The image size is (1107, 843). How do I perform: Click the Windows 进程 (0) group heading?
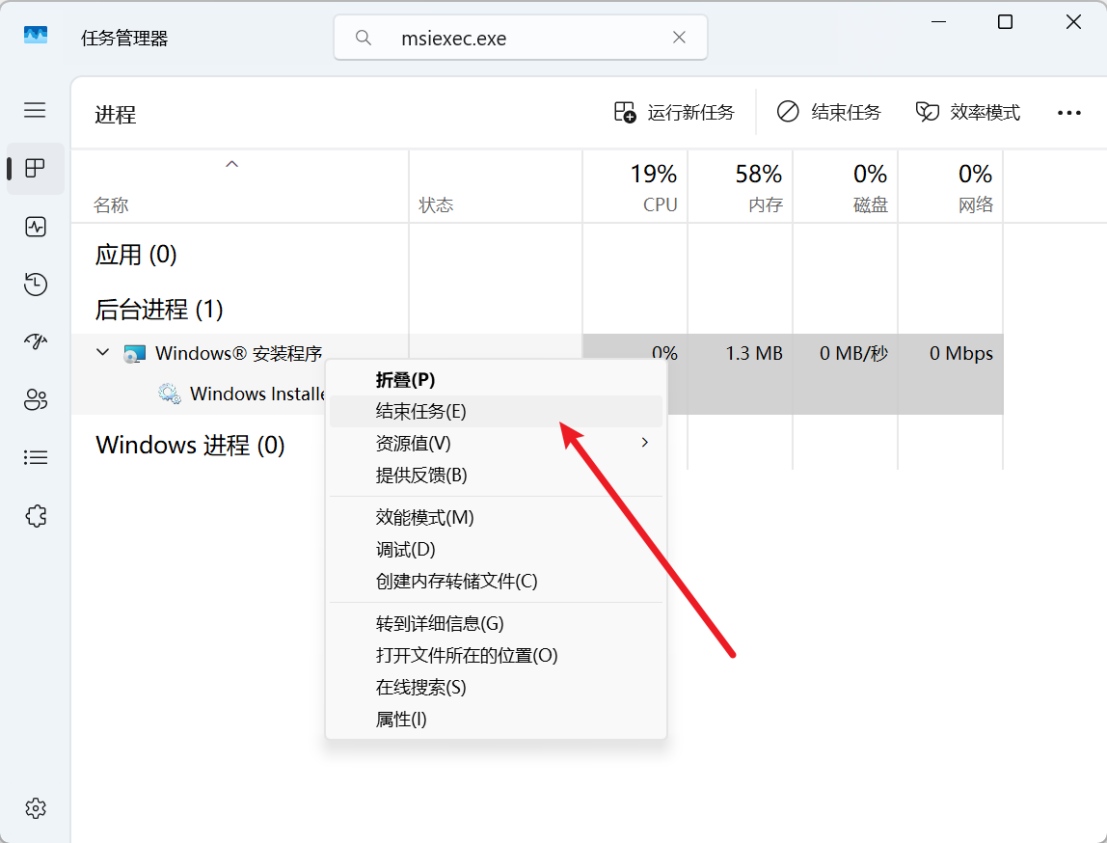(x=190, y=446)
